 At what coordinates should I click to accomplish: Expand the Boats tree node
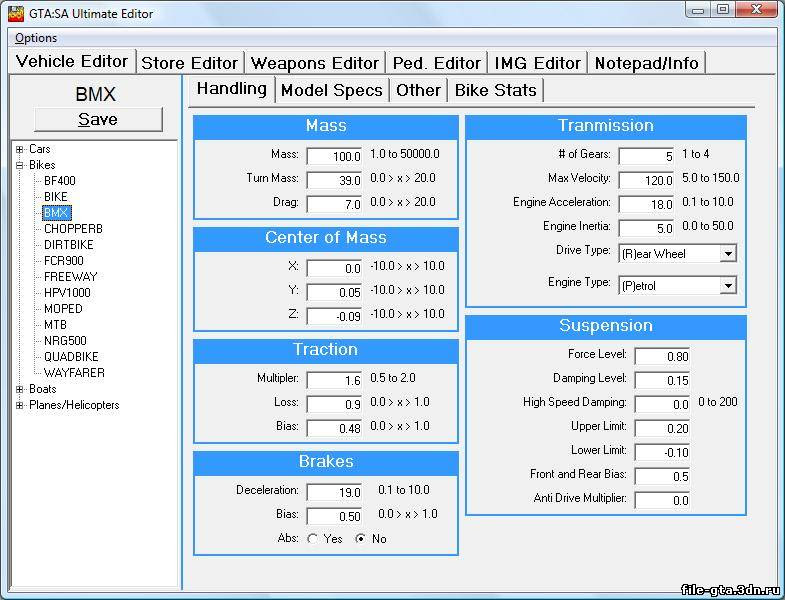pyautogui.click(x=19, y=389)
